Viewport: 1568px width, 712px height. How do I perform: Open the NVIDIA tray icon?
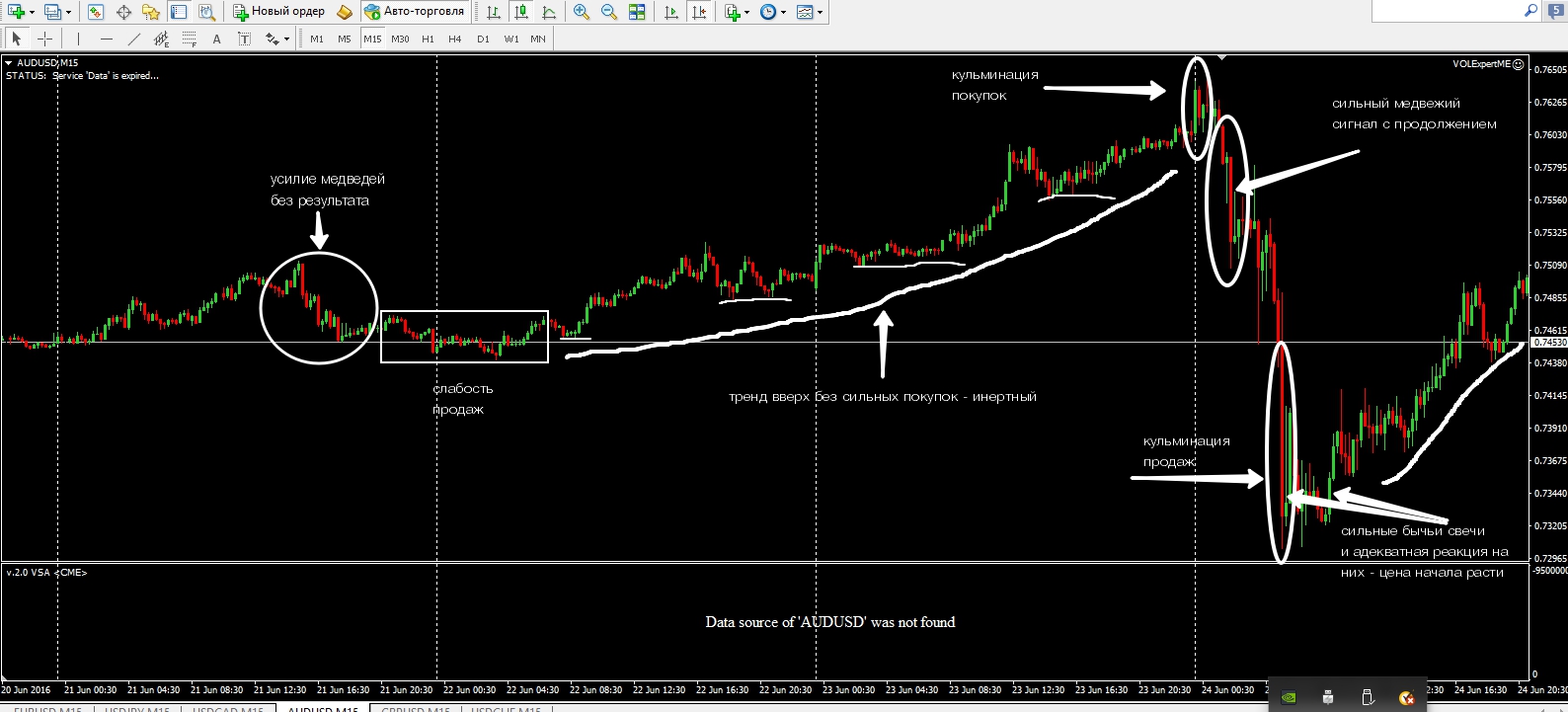point(1289,697)
